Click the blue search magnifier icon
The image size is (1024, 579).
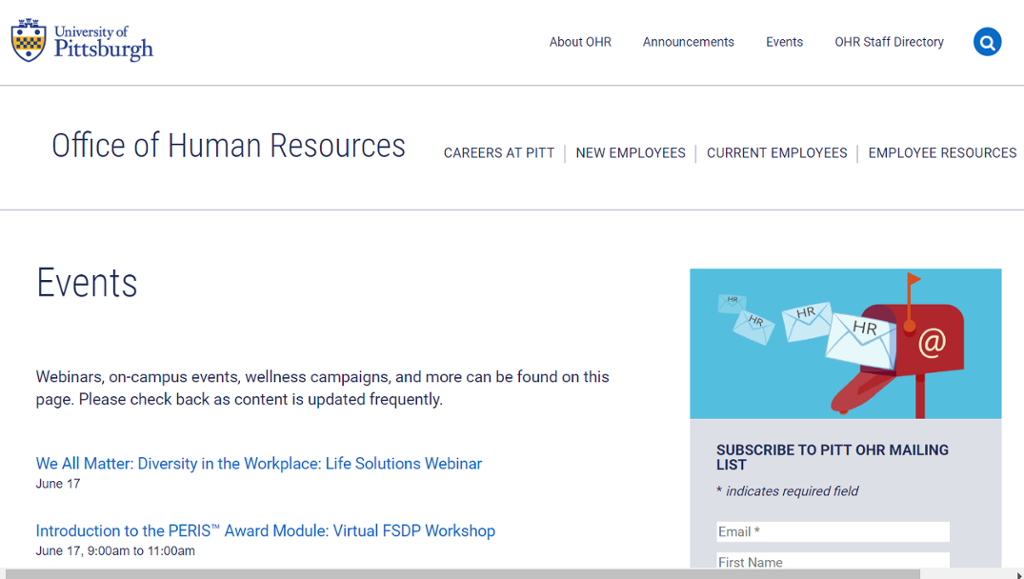987,42
